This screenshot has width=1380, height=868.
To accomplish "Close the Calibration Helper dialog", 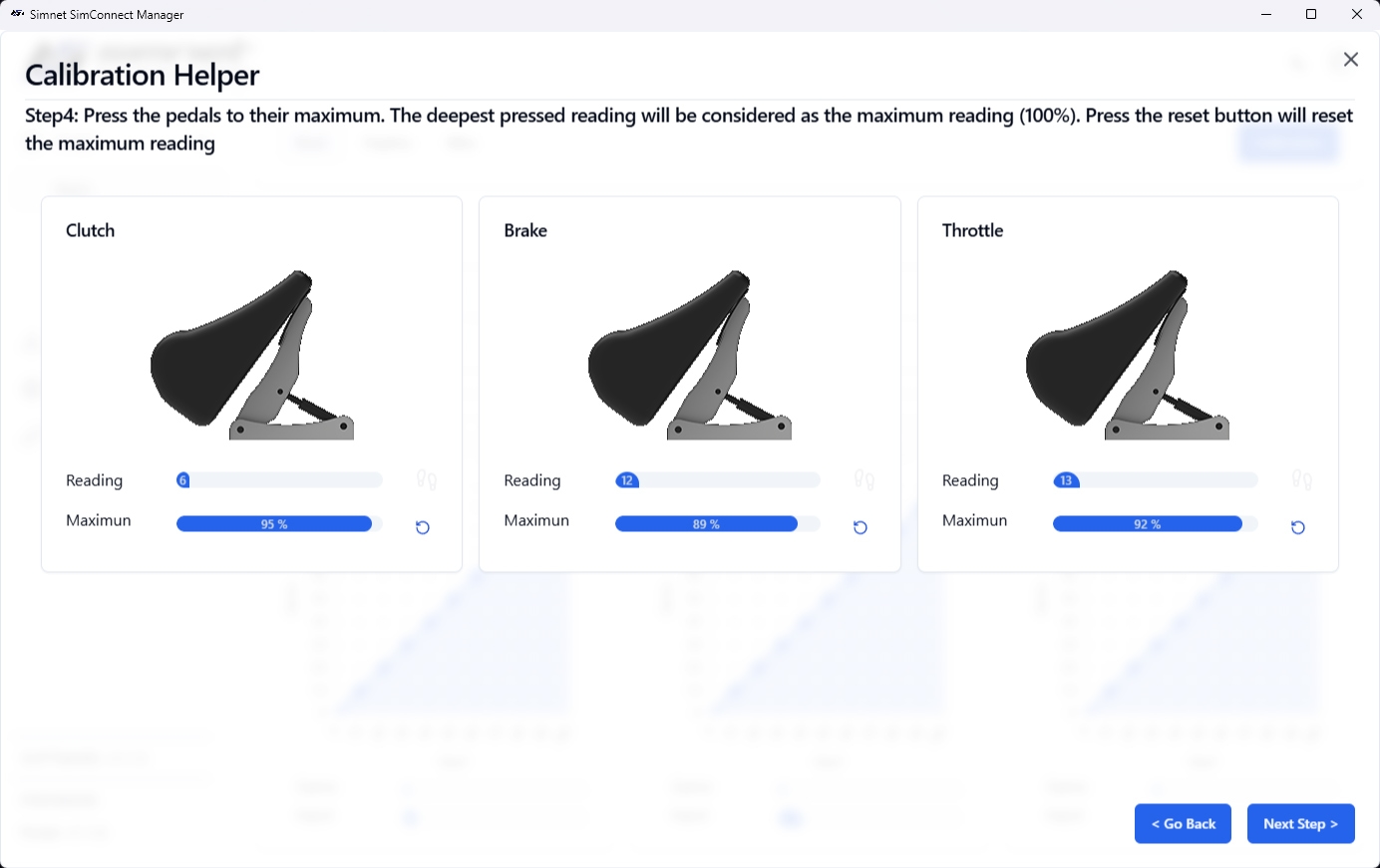I will coord(1351,60).
